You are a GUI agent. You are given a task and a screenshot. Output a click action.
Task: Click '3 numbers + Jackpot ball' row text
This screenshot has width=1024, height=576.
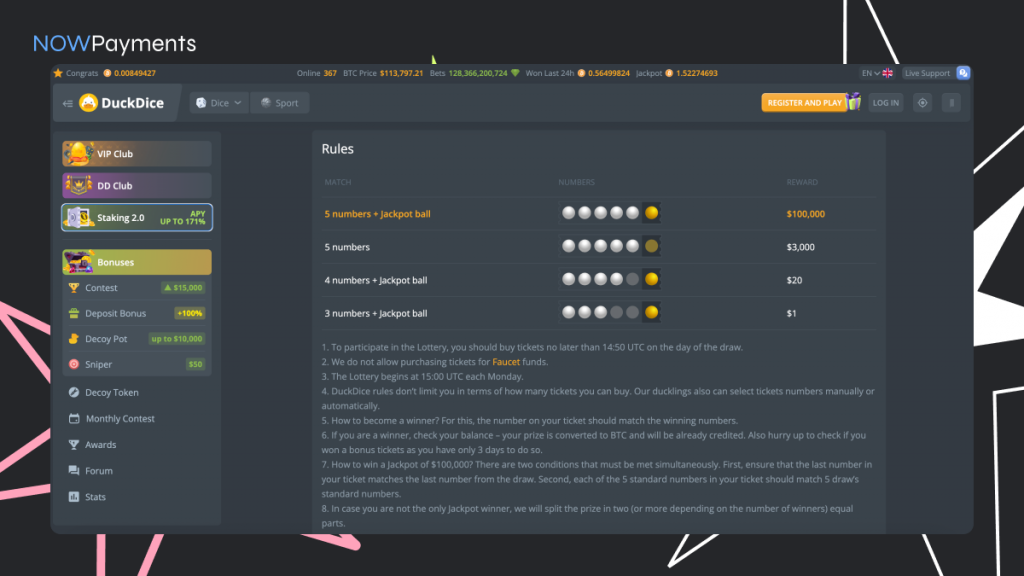tap(376, 313)
